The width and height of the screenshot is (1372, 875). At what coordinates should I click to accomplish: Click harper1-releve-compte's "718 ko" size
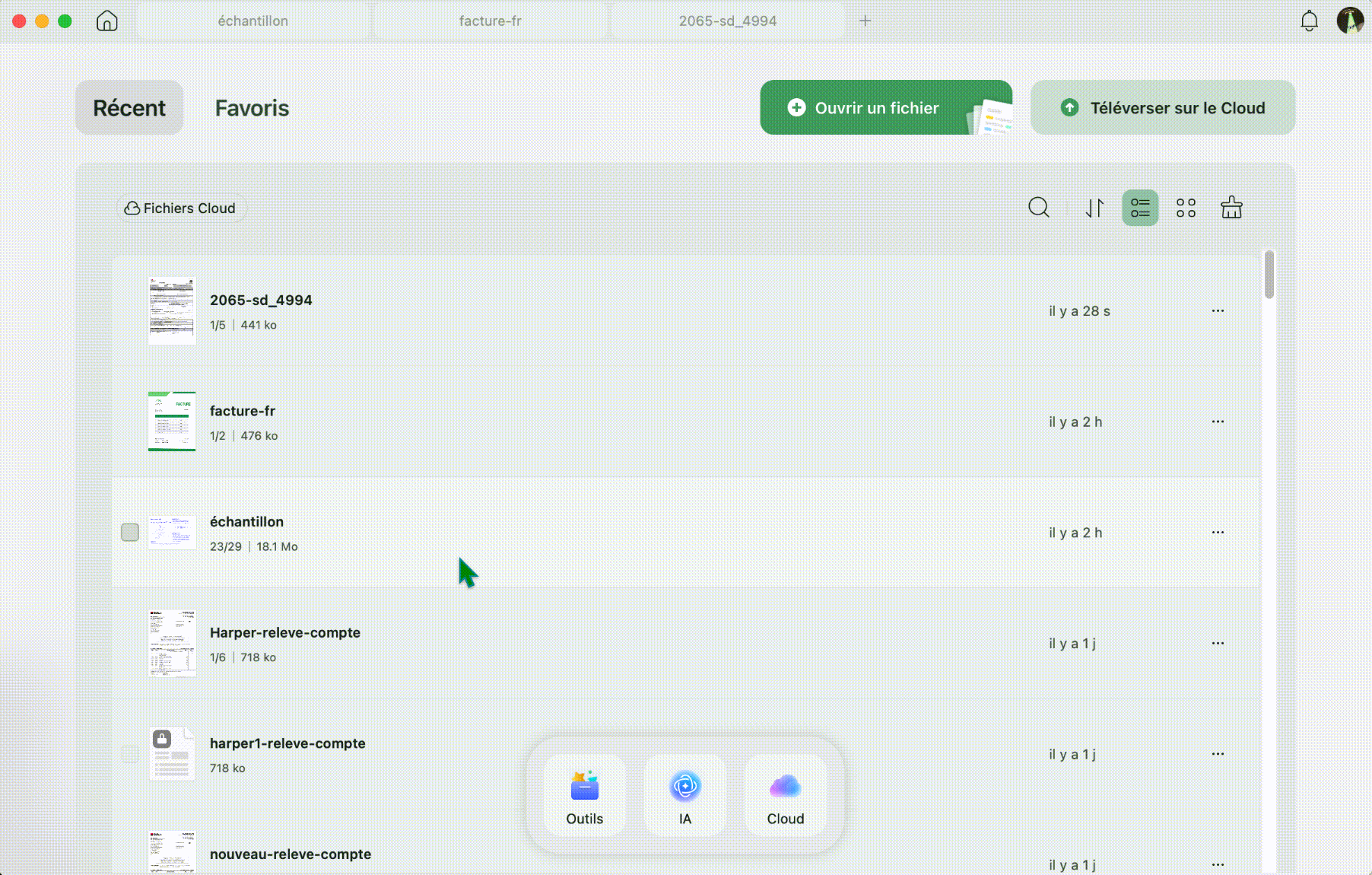pos(227,768)
